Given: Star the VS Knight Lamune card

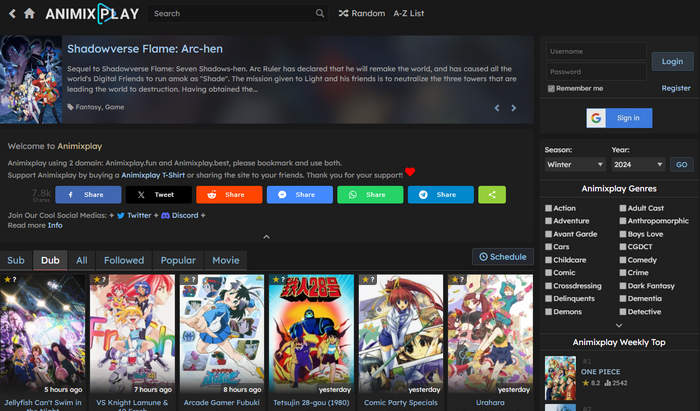Looking at the screenshot, I should tap(99, 279).
